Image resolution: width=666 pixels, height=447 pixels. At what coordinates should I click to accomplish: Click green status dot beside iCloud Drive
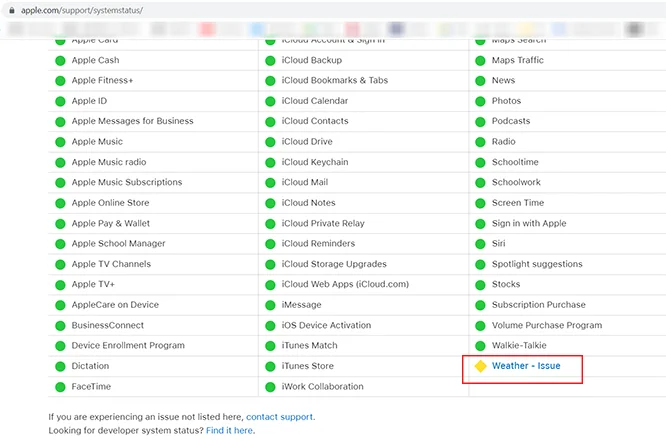(270, 142)
